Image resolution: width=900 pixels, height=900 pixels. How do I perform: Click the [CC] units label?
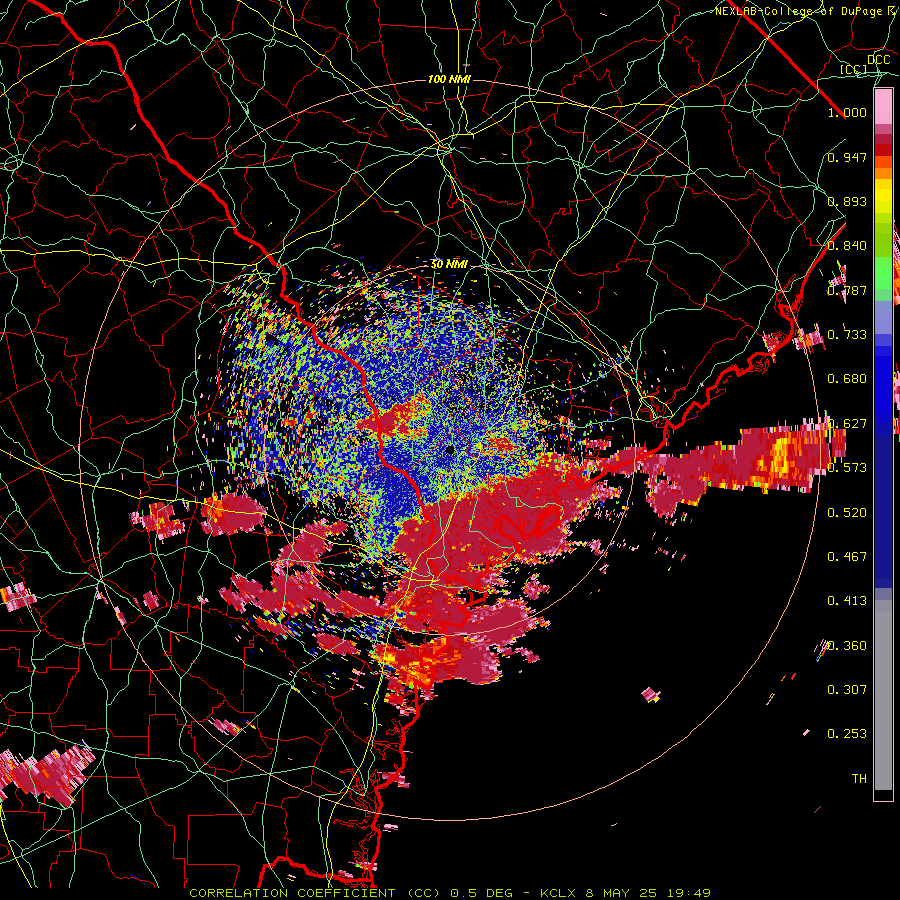[853, 69]
